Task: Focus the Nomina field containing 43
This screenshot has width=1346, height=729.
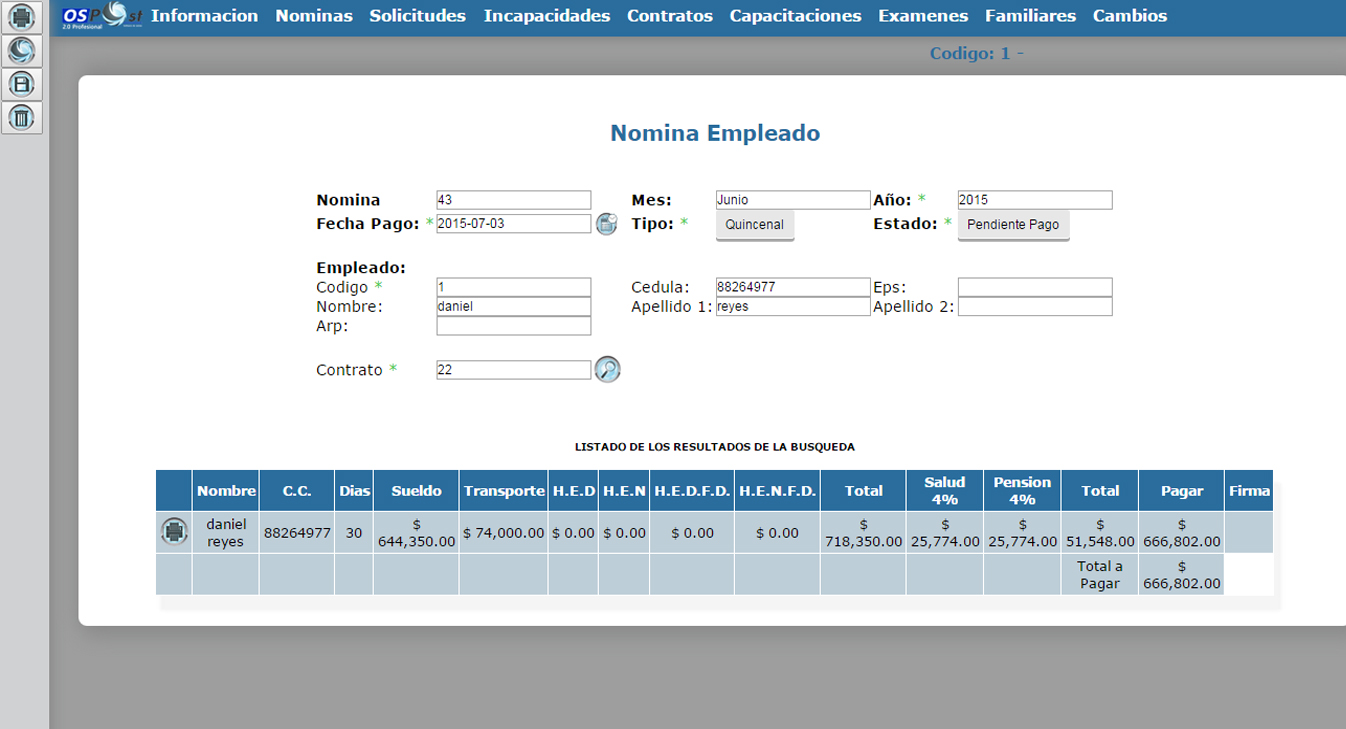Action: point(514,200)
